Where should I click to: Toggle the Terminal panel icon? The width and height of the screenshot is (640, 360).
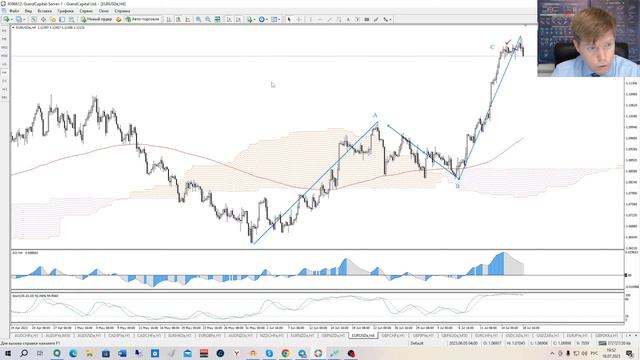click(x=62, y=19)
